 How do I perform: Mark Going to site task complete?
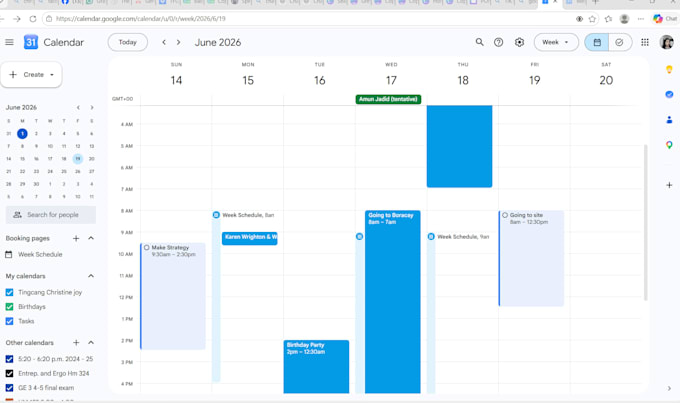pyautogui.click(x=505, y=215)
